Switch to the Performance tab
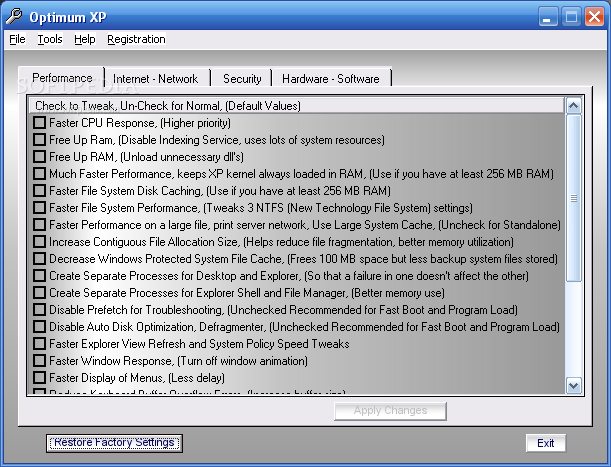The height and width of the screenshot is (467, 611). [x=62, y=78]
